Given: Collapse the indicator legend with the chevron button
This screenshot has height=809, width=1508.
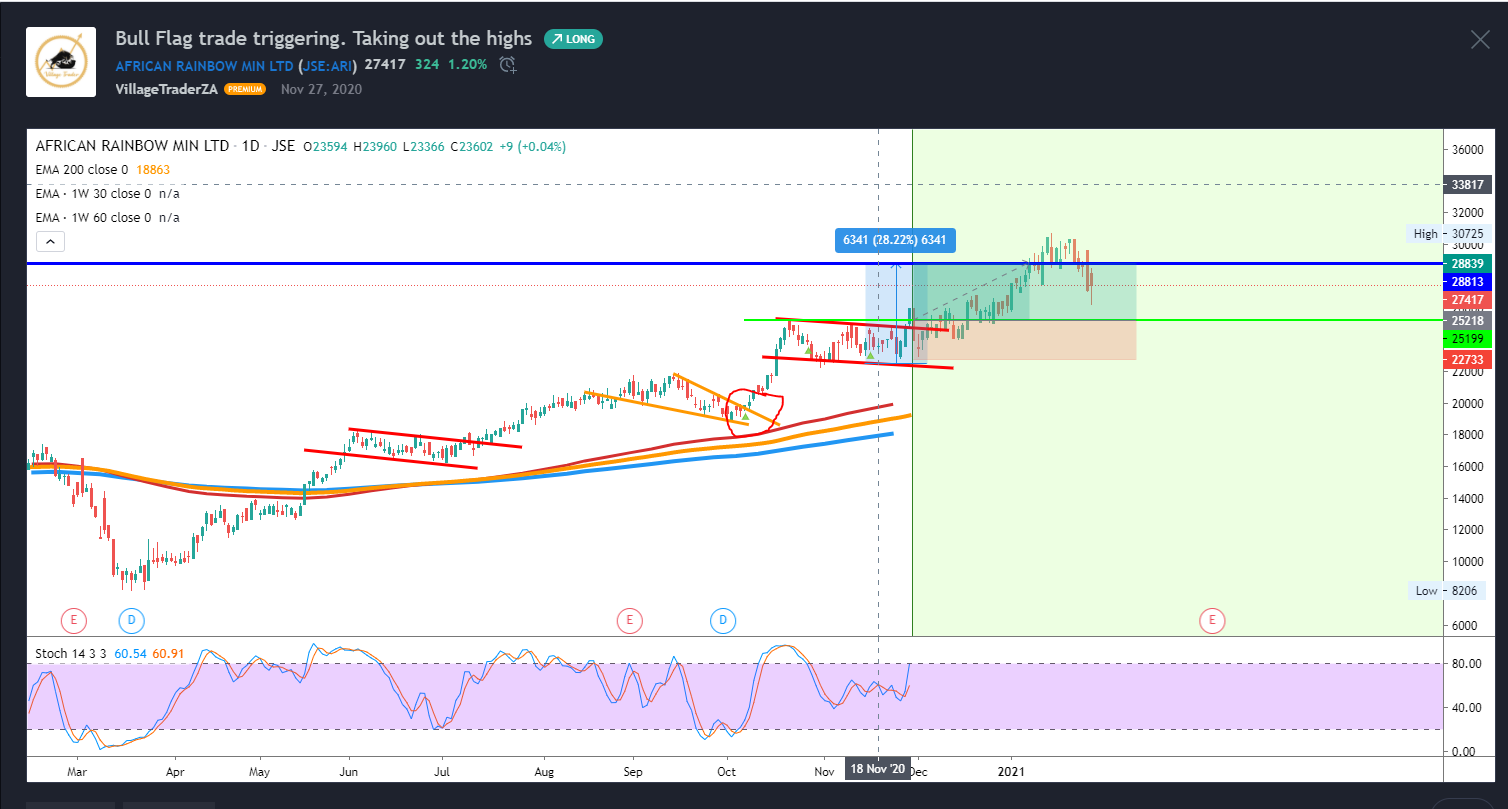Looking at the screenshot, I should point(50,241).
